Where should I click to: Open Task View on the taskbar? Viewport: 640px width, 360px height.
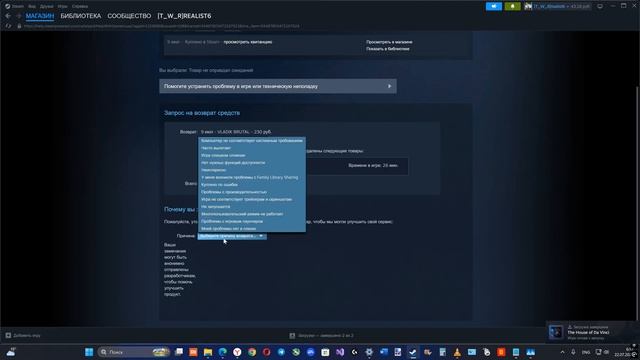[179, 352]
